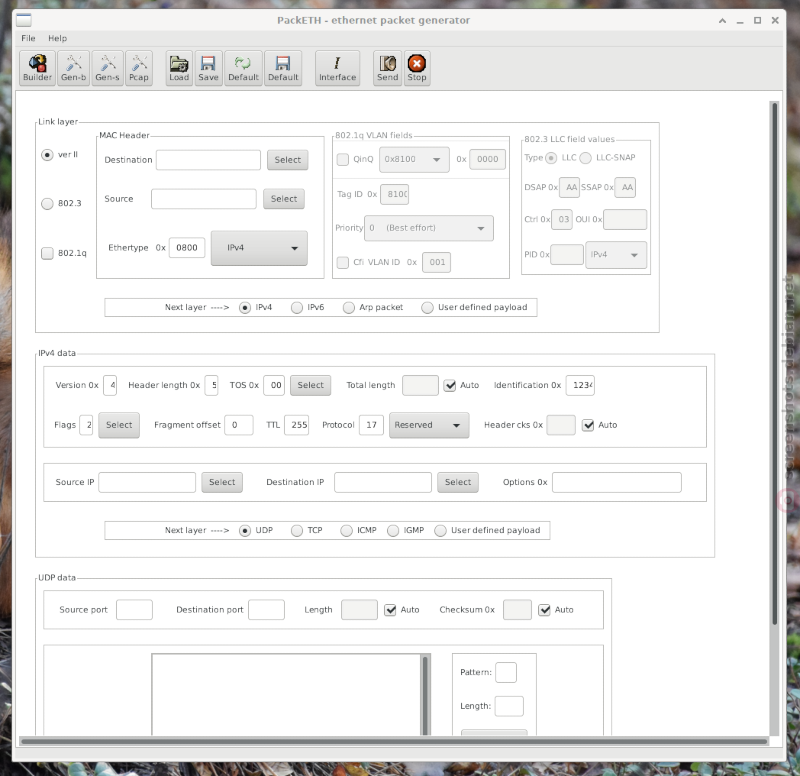Open the QinQ 0x8100 dropdown
The width and height of the screenshot is (800, 776).
pyautogui.click(x=414, y=160)
